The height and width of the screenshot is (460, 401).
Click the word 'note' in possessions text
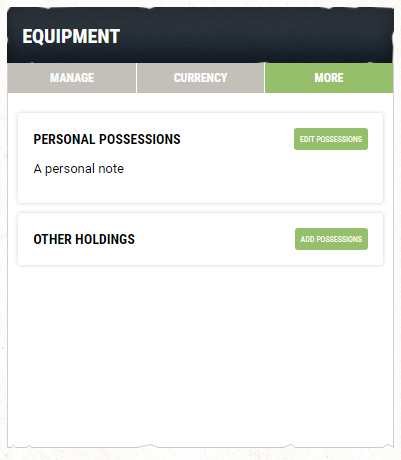[x=111, y=169]
